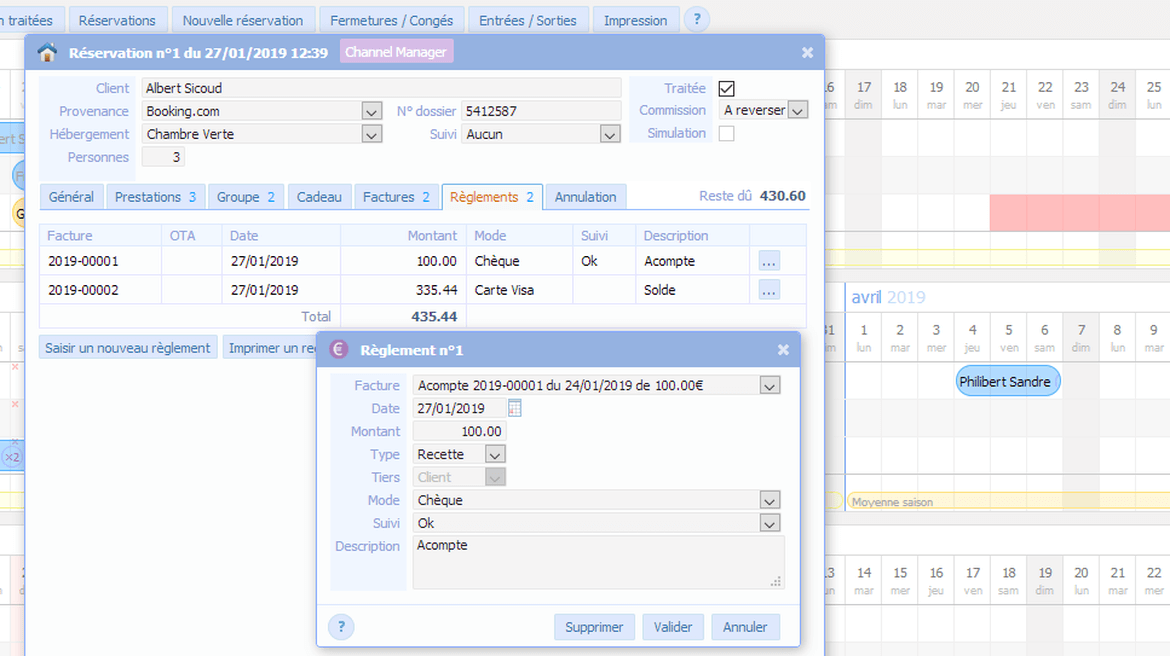This screenshot has width=1170, height=656.
Task: Open details button for Carte Visa row
Action: pos(768,290)
